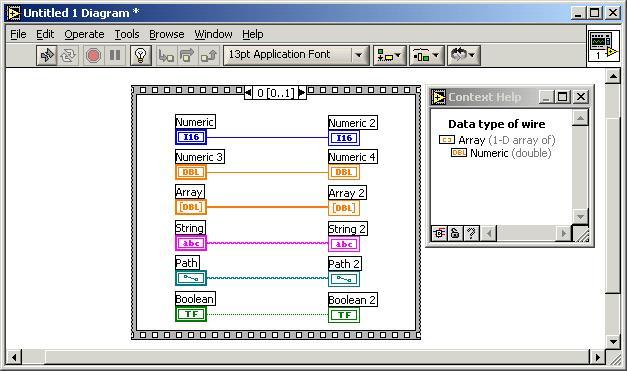Open the Distribute Objects dropdown
627x371 pixels.
click(x=426, y=55)
